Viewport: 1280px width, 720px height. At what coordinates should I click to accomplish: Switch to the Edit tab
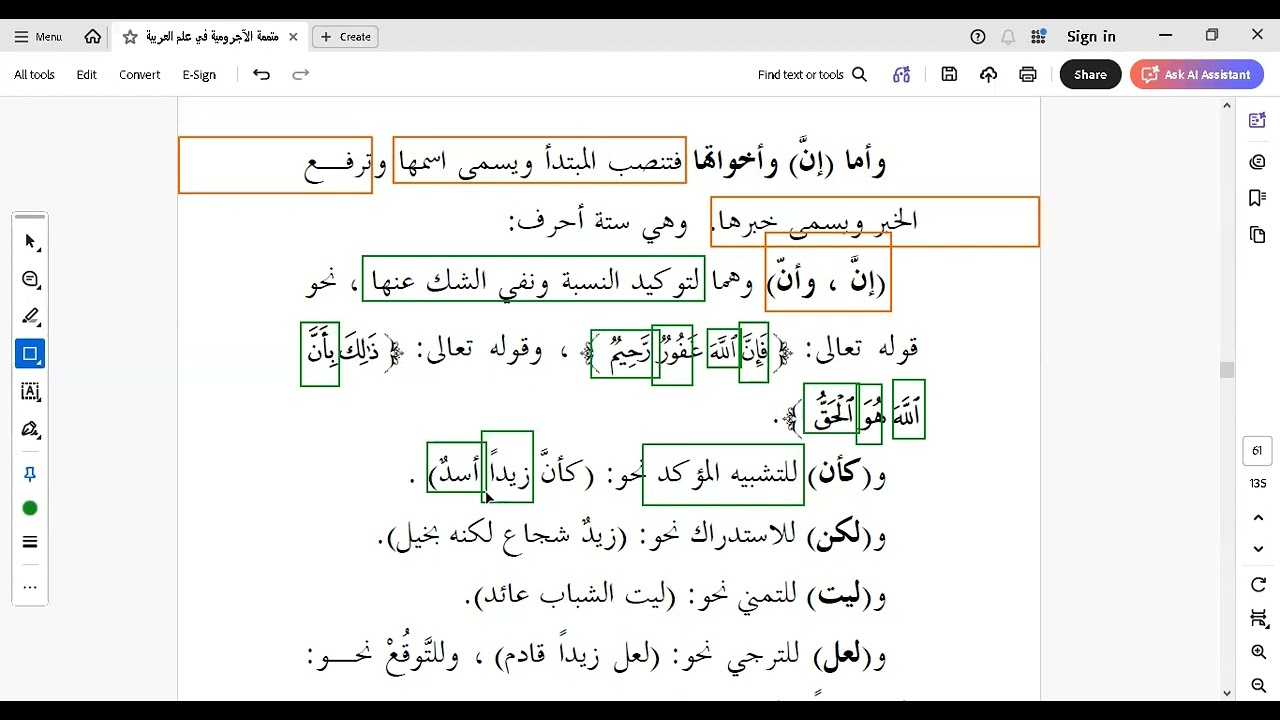pyautogui.click(x=87, y=75)
